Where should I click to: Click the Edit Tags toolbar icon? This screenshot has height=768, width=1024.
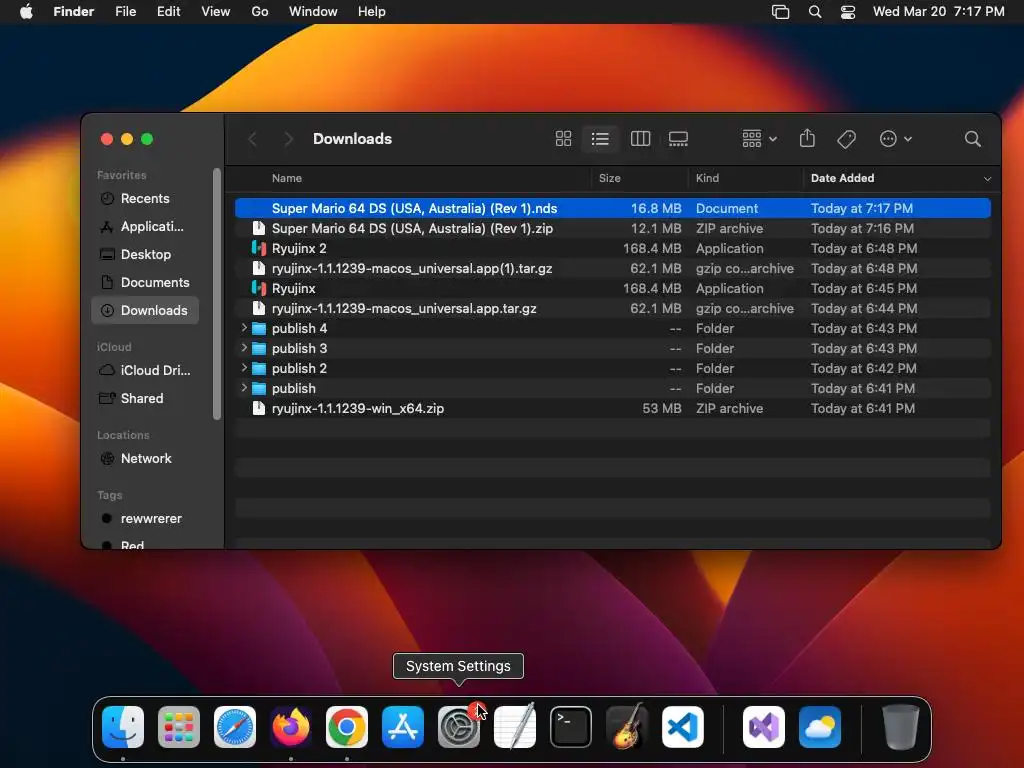(846, 138)
